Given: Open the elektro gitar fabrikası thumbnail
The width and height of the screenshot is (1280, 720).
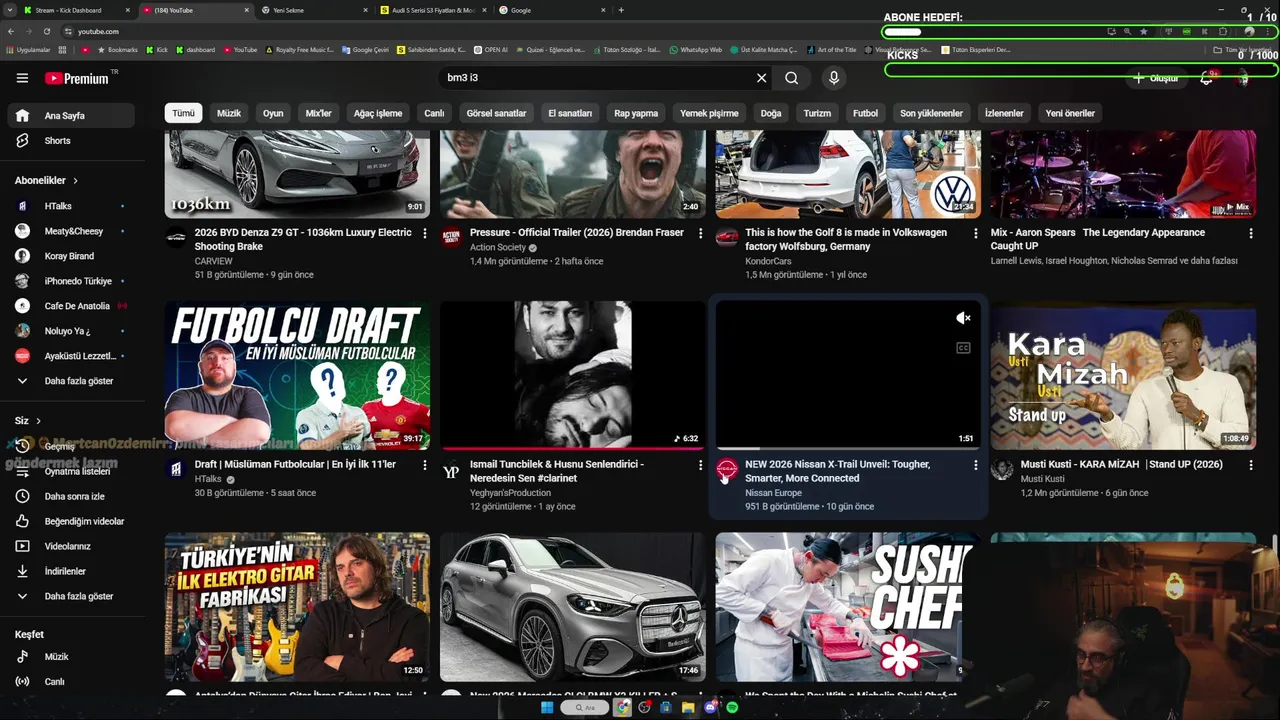Looking at the screenshot, I should [x=297, y=607].
